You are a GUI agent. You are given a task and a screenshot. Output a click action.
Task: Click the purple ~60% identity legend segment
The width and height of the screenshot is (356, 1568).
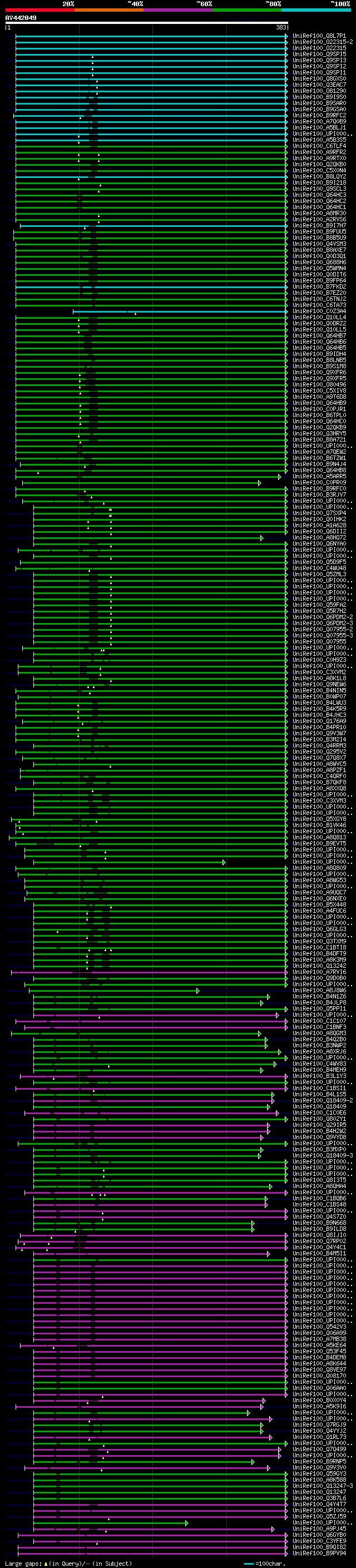179,10
